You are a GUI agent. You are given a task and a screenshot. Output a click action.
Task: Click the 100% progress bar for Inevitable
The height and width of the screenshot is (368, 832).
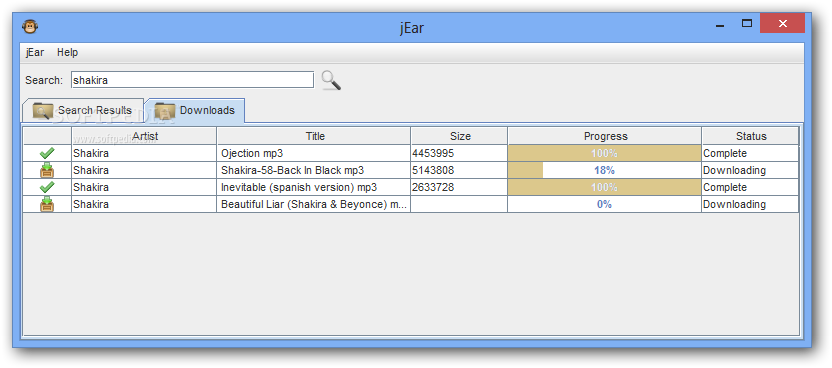604,187
